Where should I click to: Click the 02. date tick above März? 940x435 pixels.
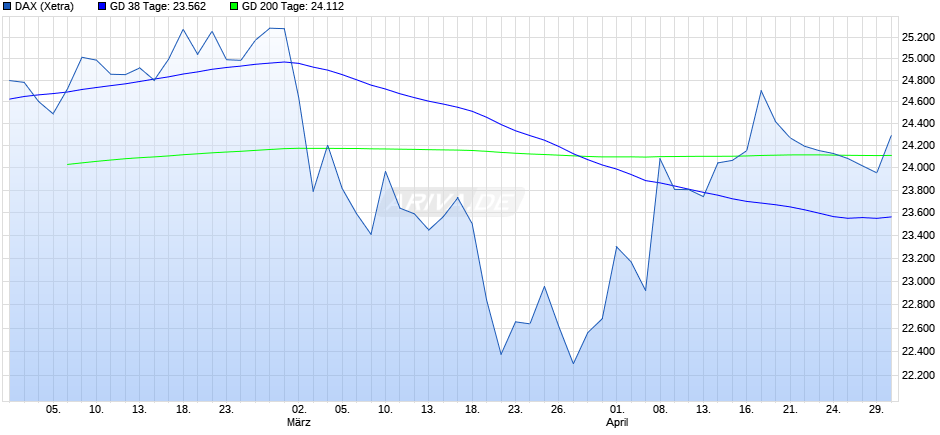(x=299, y=410)
